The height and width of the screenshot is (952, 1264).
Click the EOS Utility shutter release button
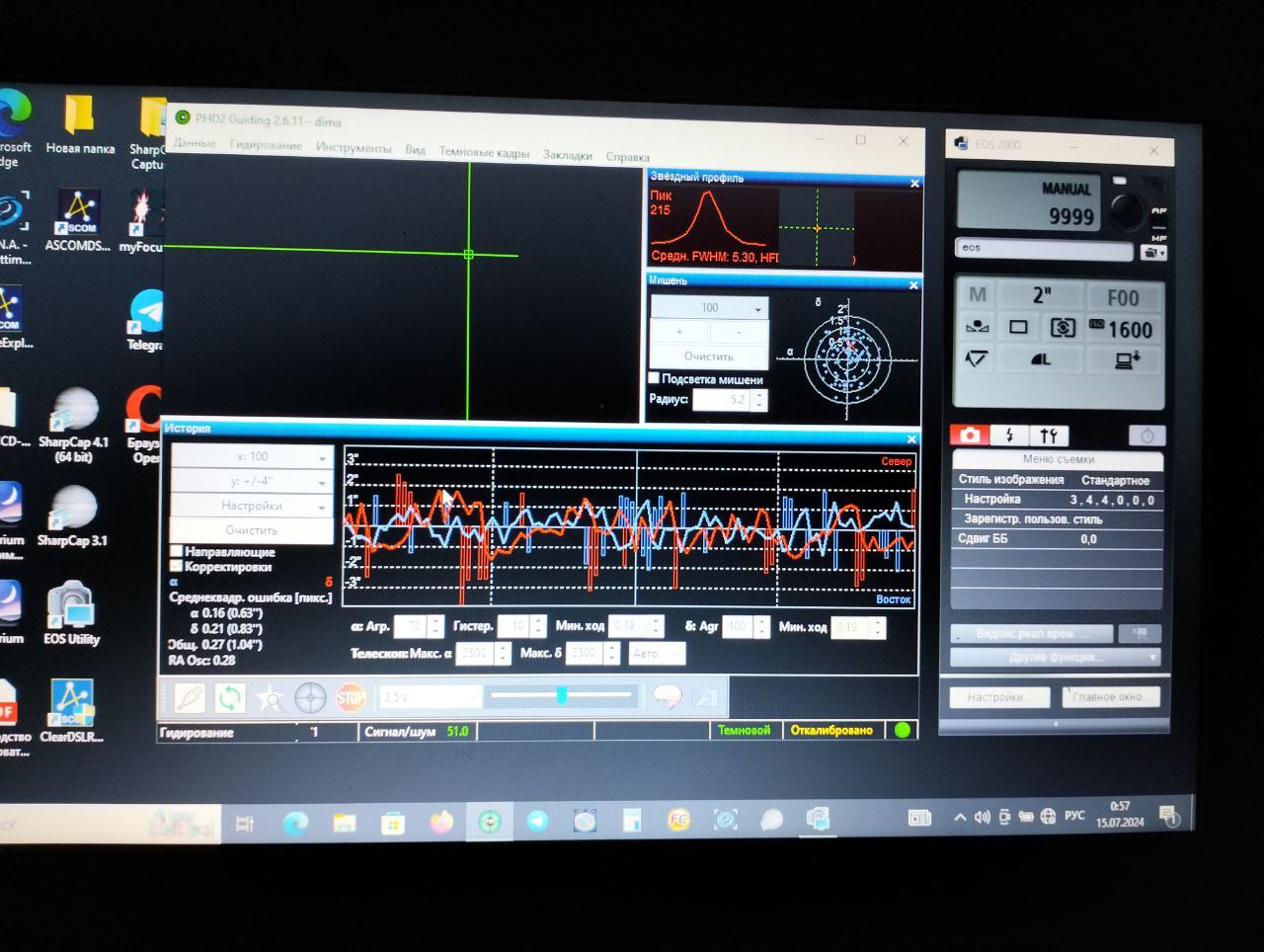coord(1124,208)
